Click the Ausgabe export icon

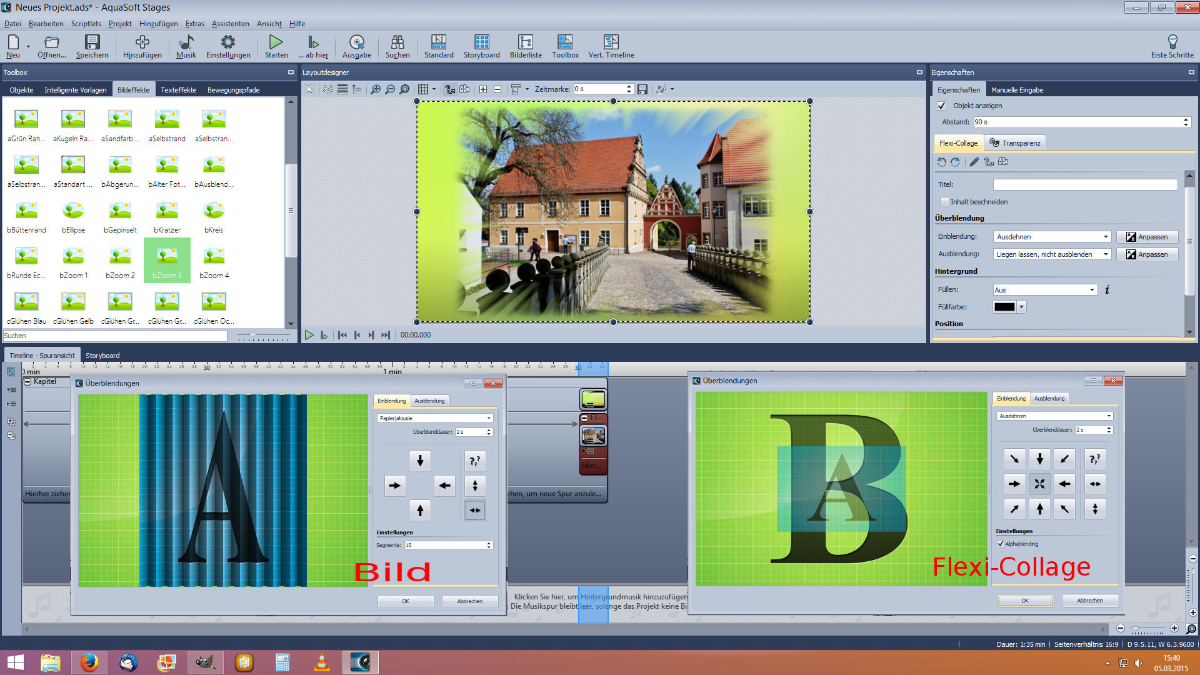[357, 45]
